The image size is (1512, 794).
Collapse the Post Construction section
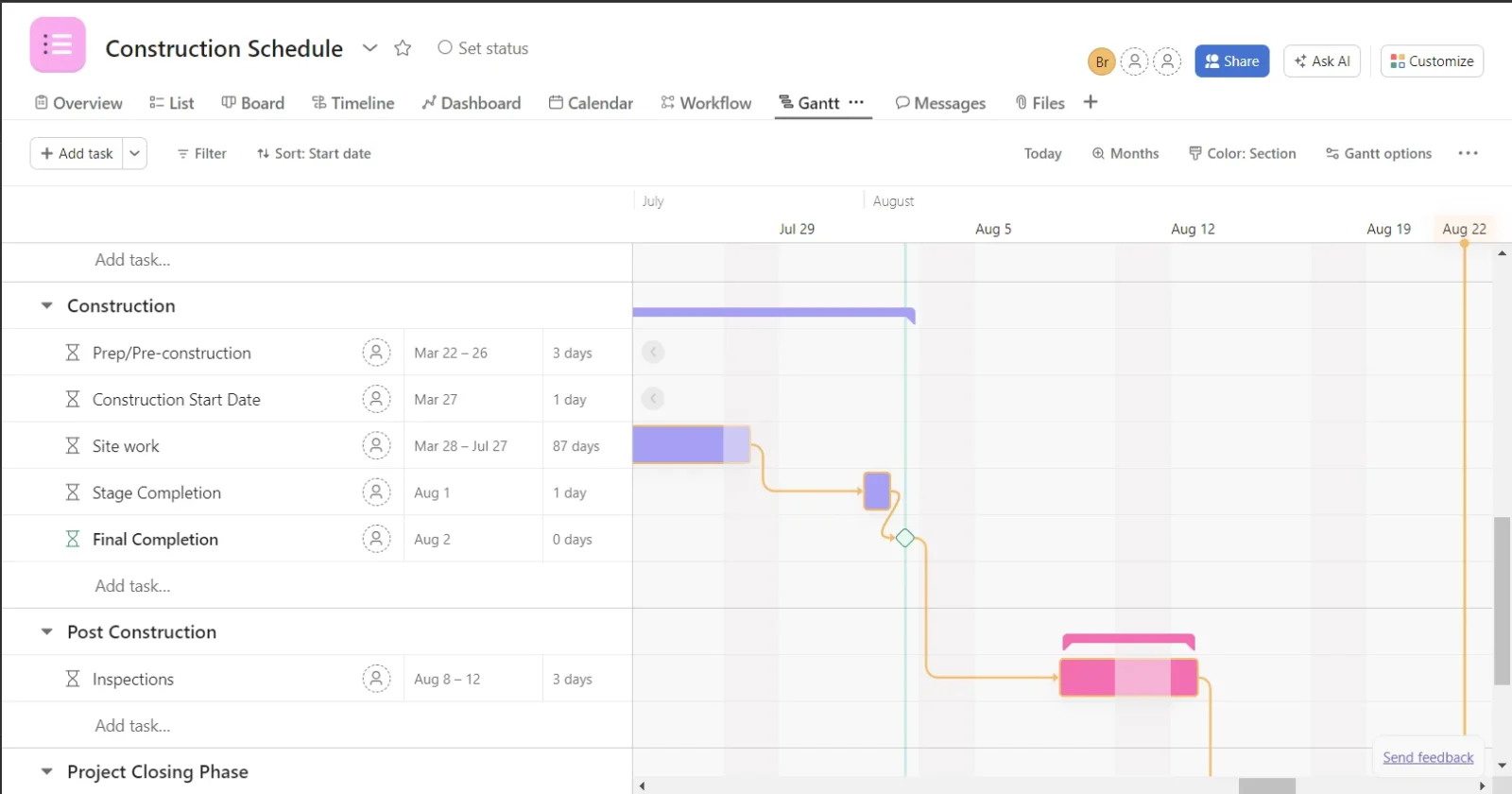coord(46,631)
